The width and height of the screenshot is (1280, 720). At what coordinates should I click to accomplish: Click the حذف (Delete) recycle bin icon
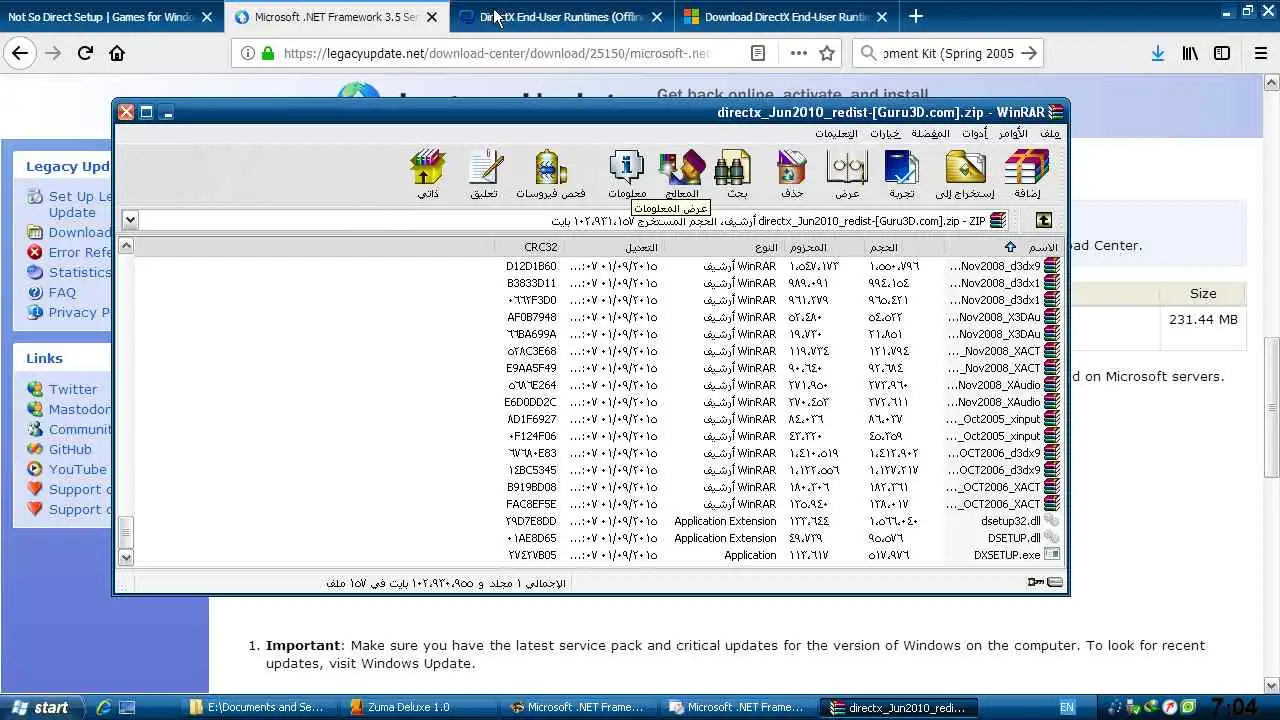(792, 174)
